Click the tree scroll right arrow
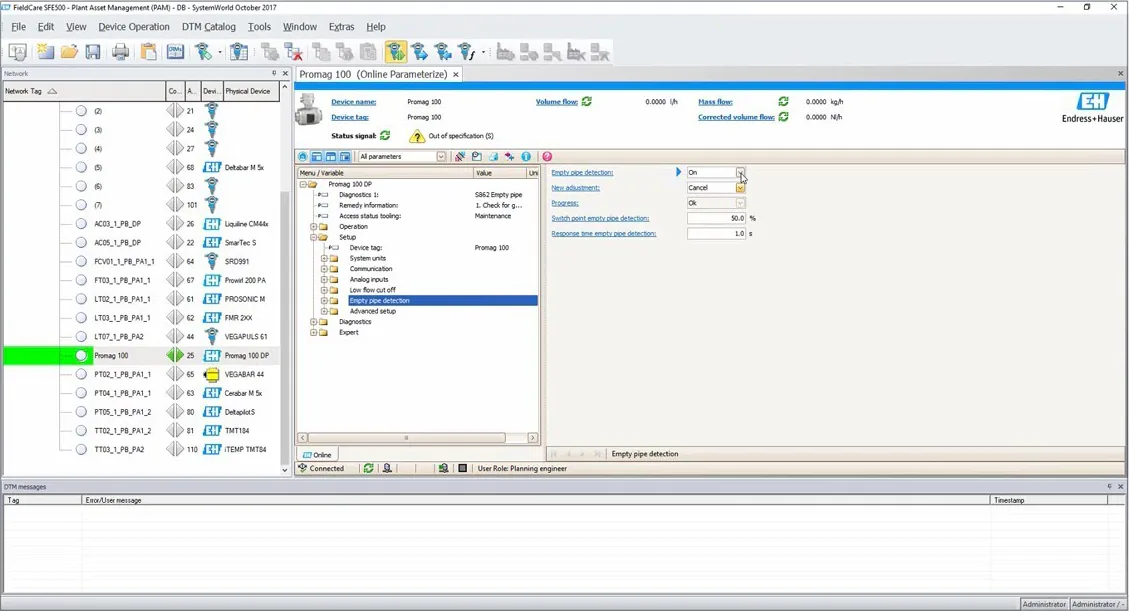 click(x=533, y=438)
